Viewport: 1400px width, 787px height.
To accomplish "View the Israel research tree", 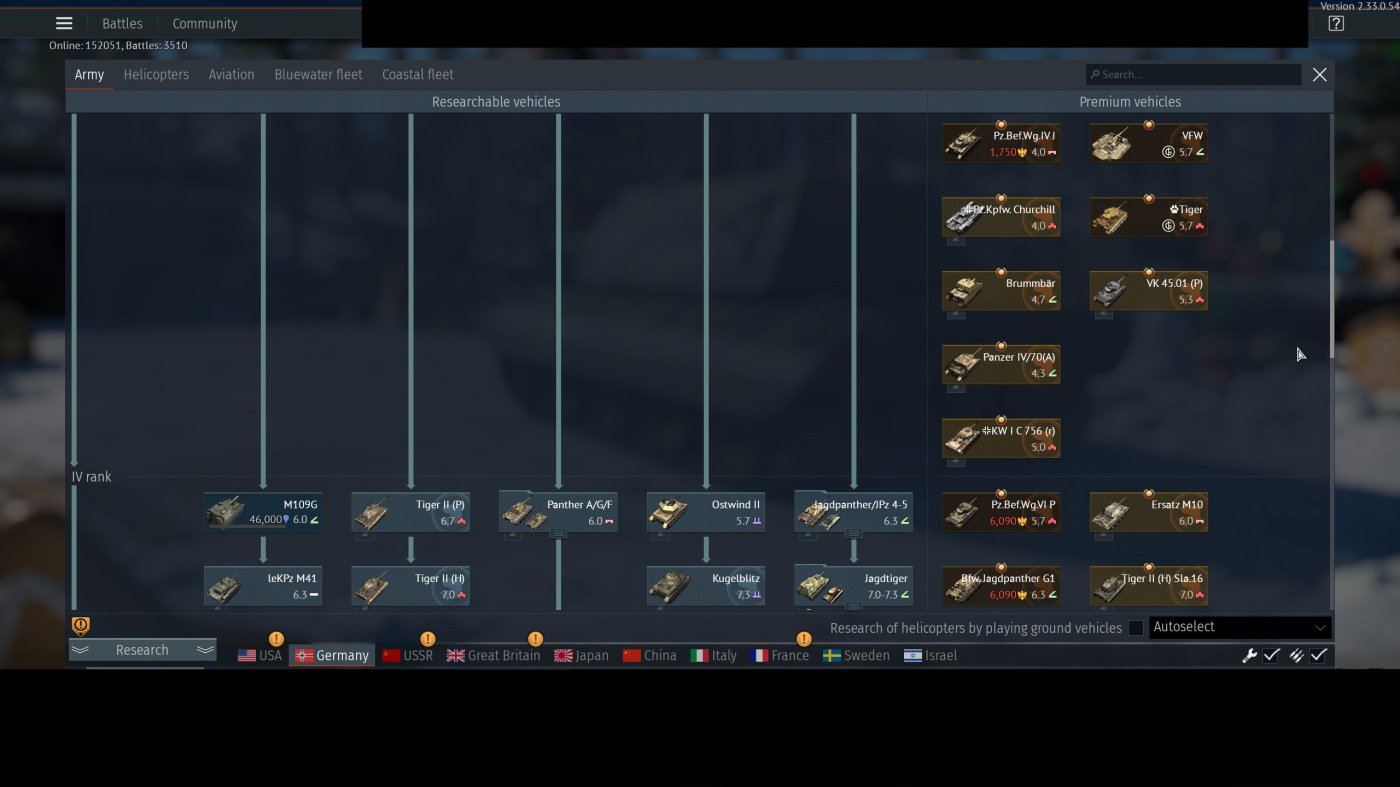I will coord(930,656).
